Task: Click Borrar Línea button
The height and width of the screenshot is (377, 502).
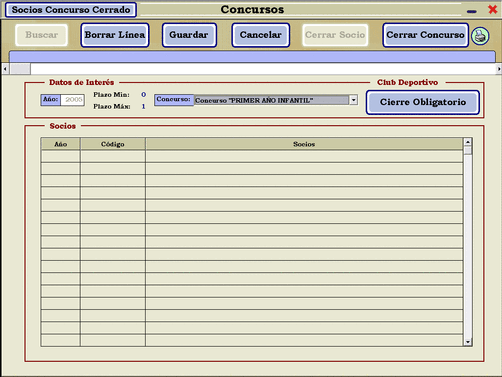Action: click(x=115, y=35)
